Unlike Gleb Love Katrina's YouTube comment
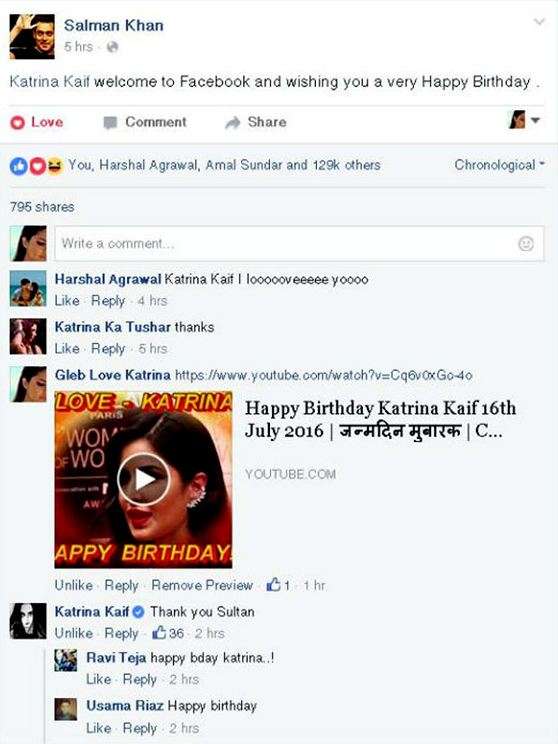Viewport: 558px width, 744px height. [x=74, y=585]
